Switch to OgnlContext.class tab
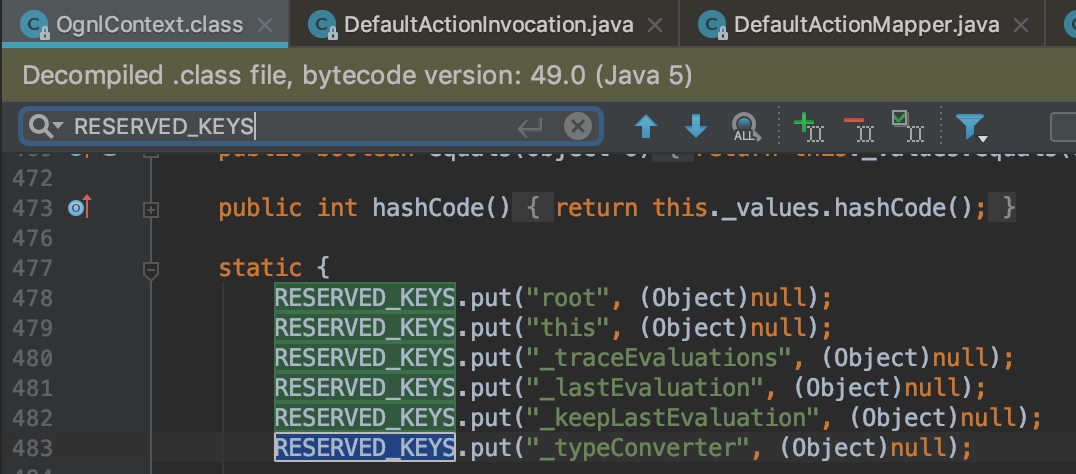Viewport: 1076px width, 474px height. coord(145,25)
